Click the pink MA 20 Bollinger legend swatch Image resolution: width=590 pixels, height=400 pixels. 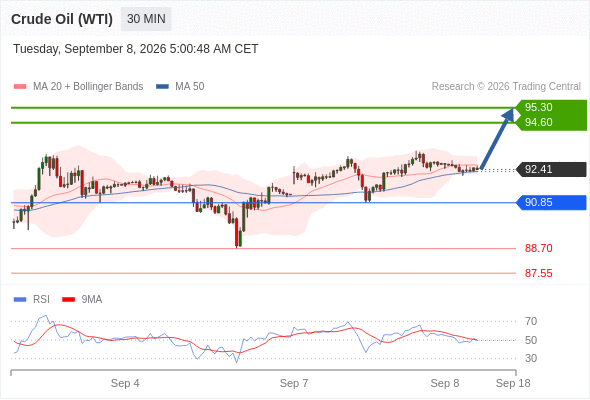pos(20,87)
